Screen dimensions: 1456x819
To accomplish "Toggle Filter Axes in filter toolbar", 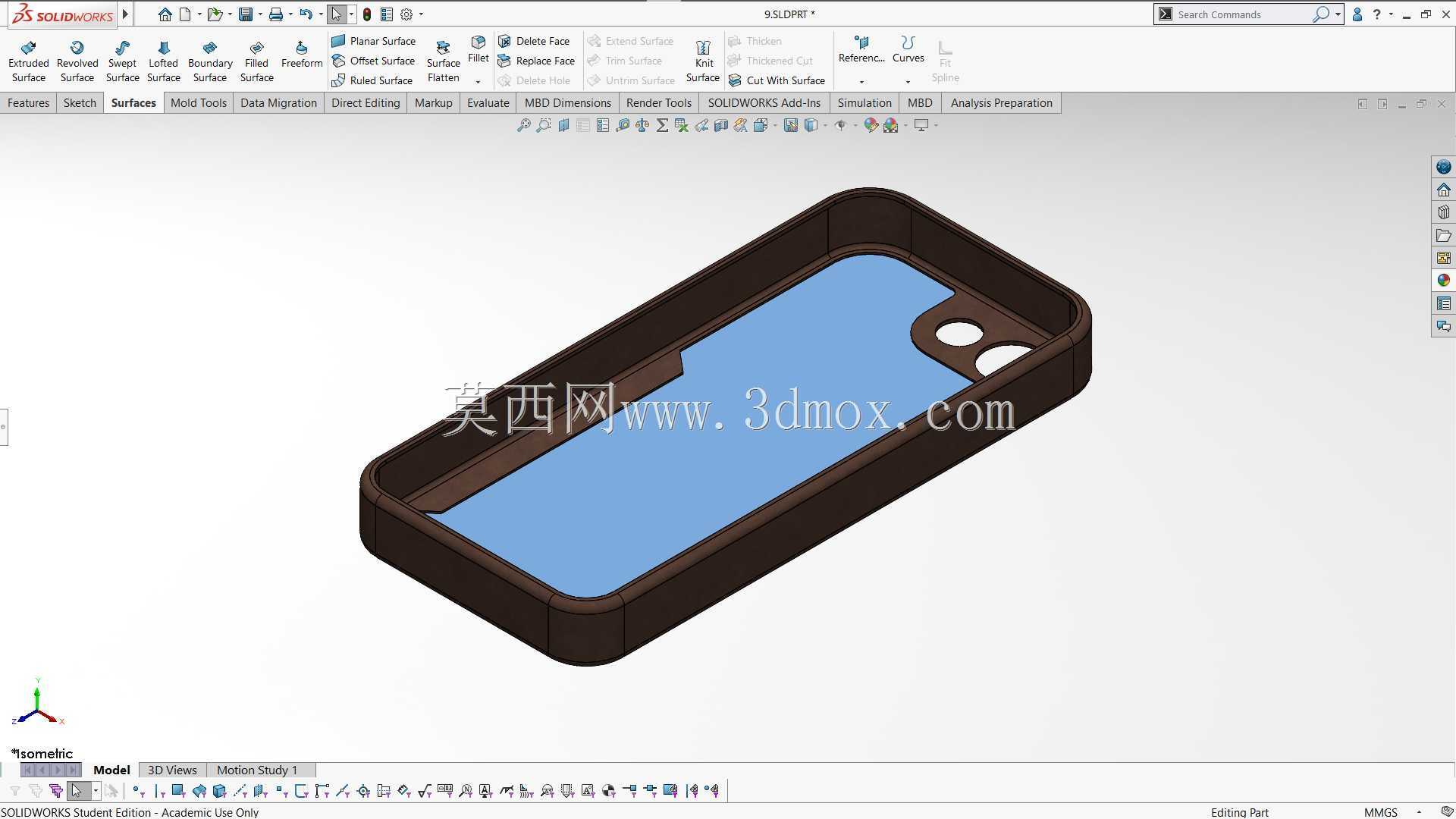I will tap(240, 791).
